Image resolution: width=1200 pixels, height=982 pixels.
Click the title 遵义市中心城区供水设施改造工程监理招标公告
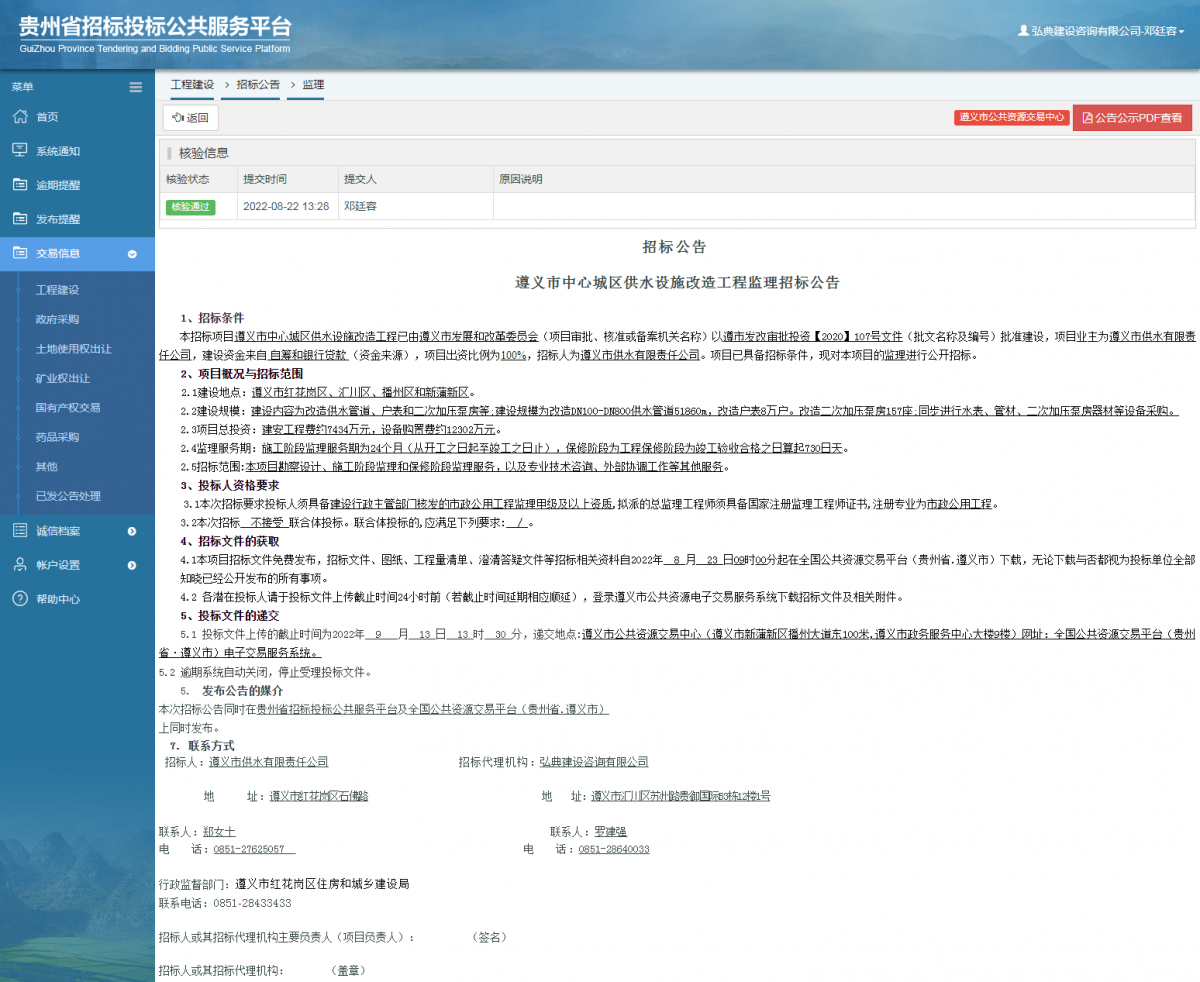(677, 283)
